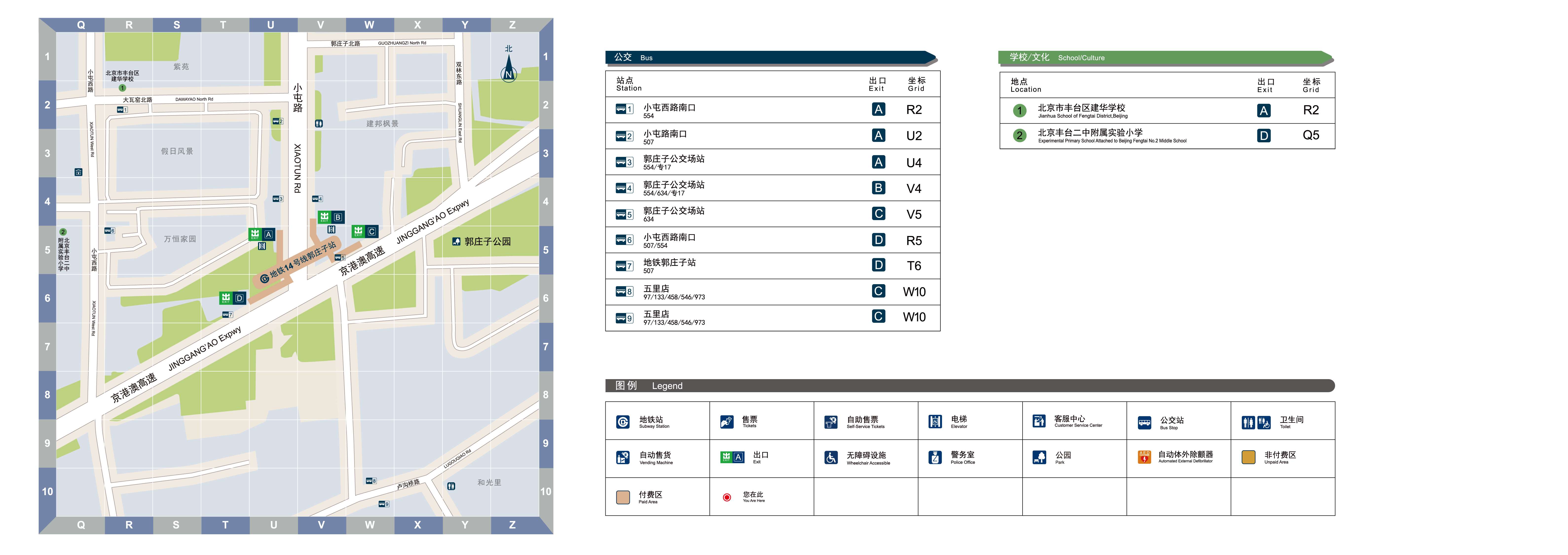
Task: Click the Customer Service Center legend icon
Action: 1039,421
